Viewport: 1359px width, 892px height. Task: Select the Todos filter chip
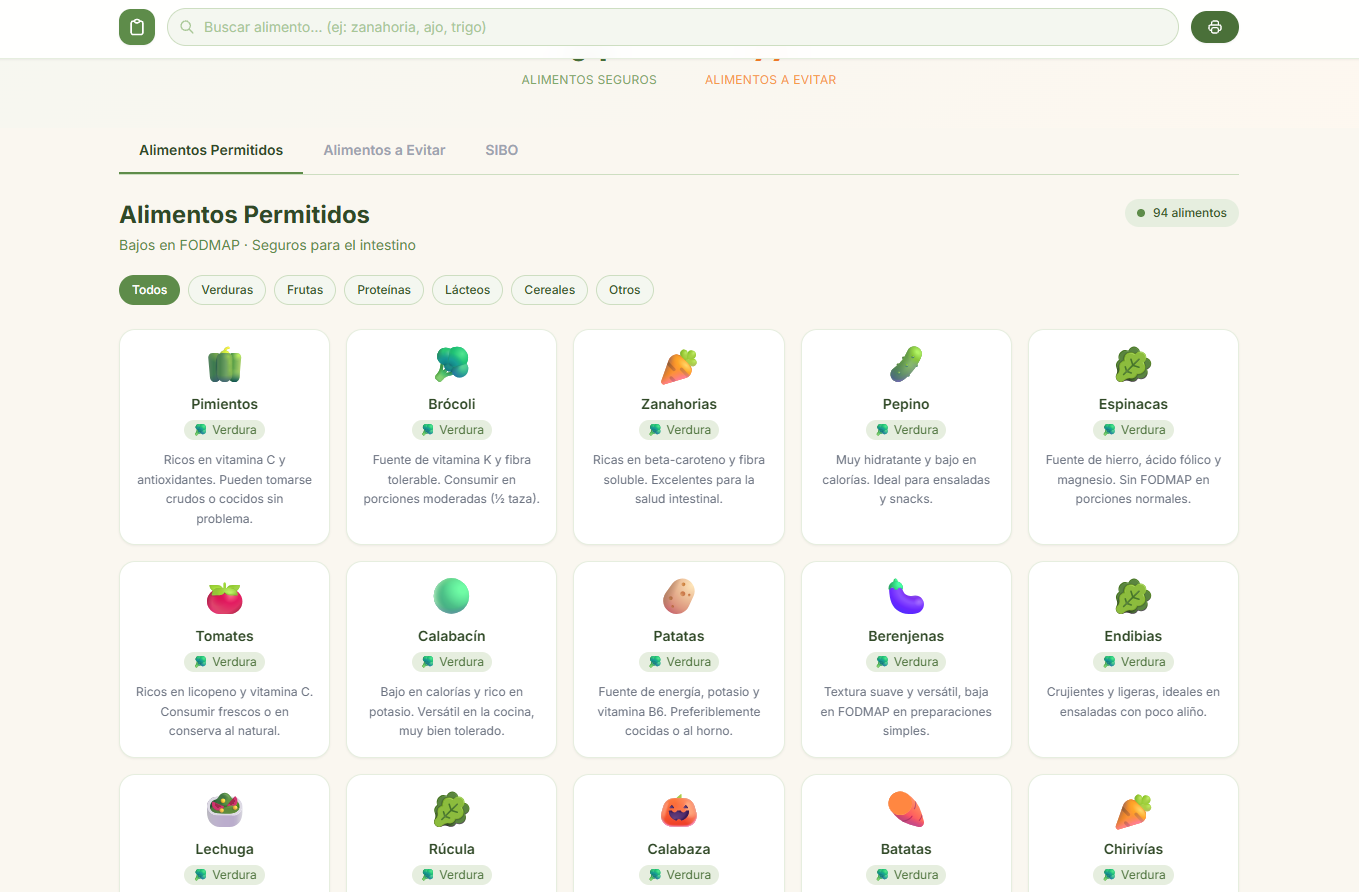pyautogui.click(x=150, y=290)
